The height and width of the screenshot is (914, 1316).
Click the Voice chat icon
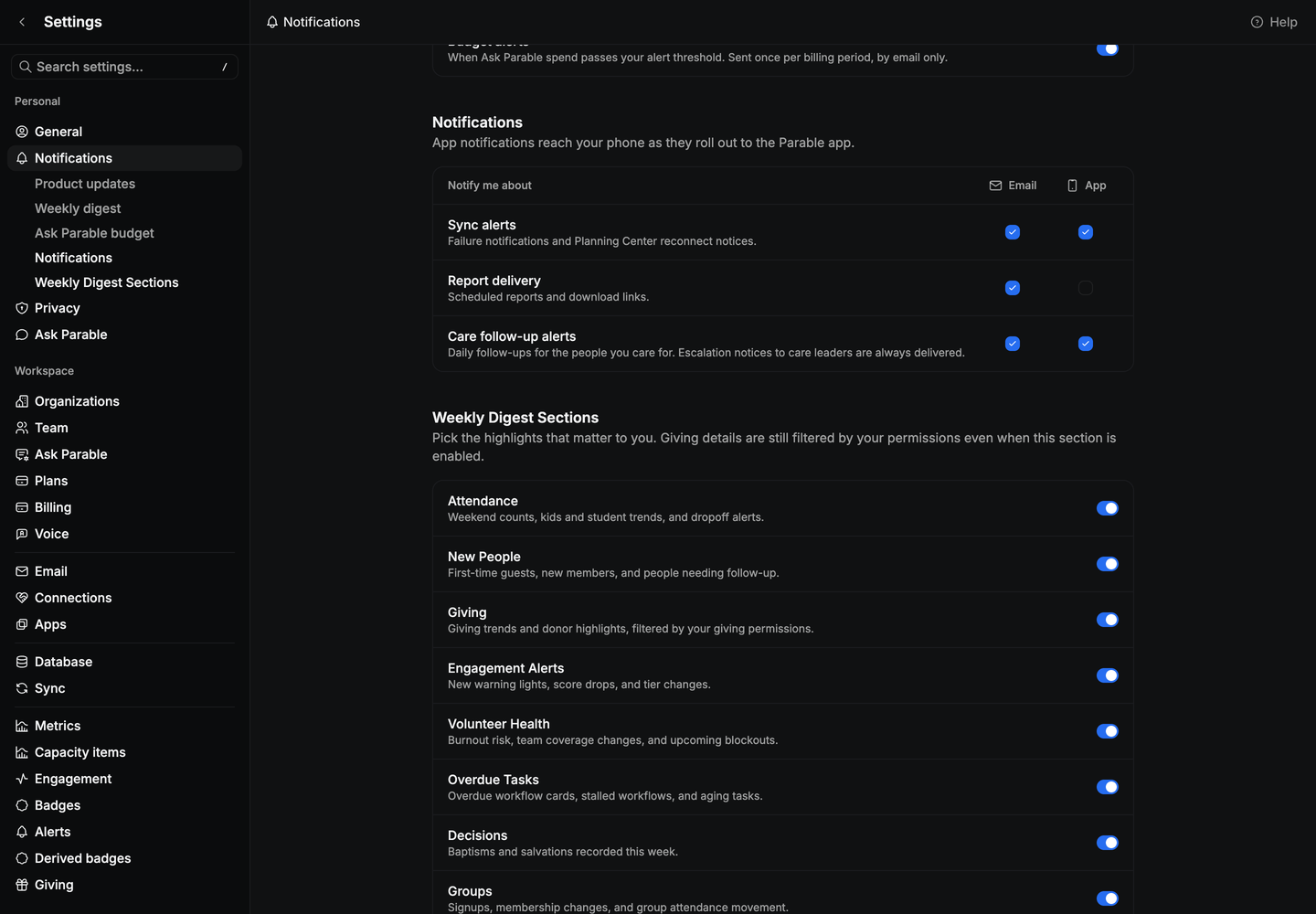pos(22,534)
